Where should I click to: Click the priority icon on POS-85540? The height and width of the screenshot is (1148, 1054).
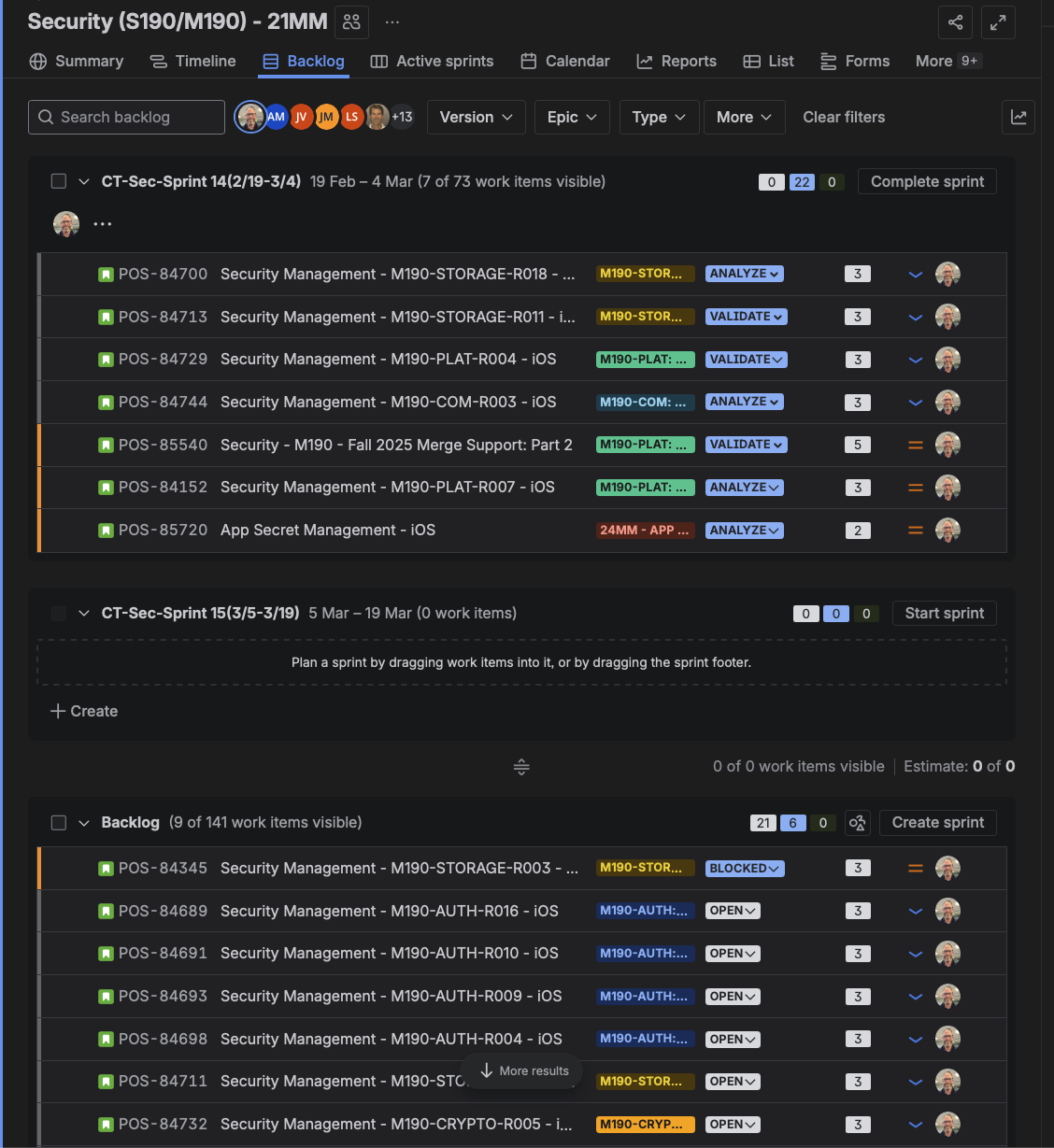click(x=916, y=446)
